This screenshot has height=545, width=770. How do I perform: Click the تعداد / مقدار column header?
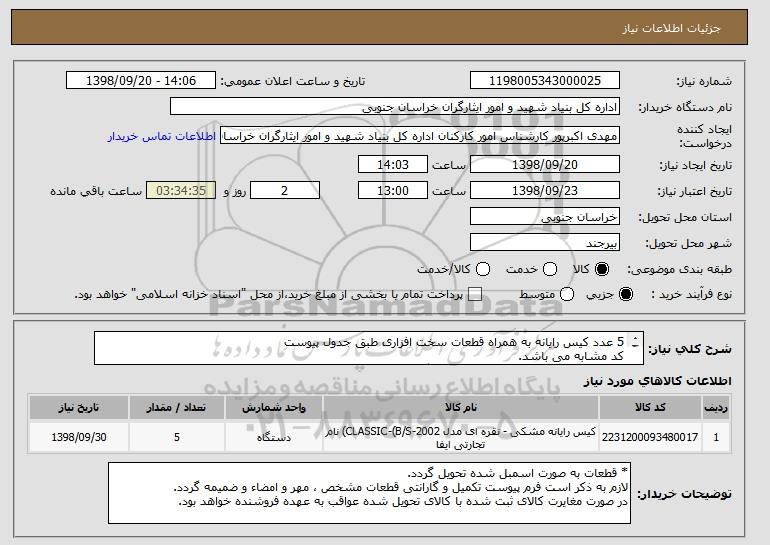coord(177,408)
